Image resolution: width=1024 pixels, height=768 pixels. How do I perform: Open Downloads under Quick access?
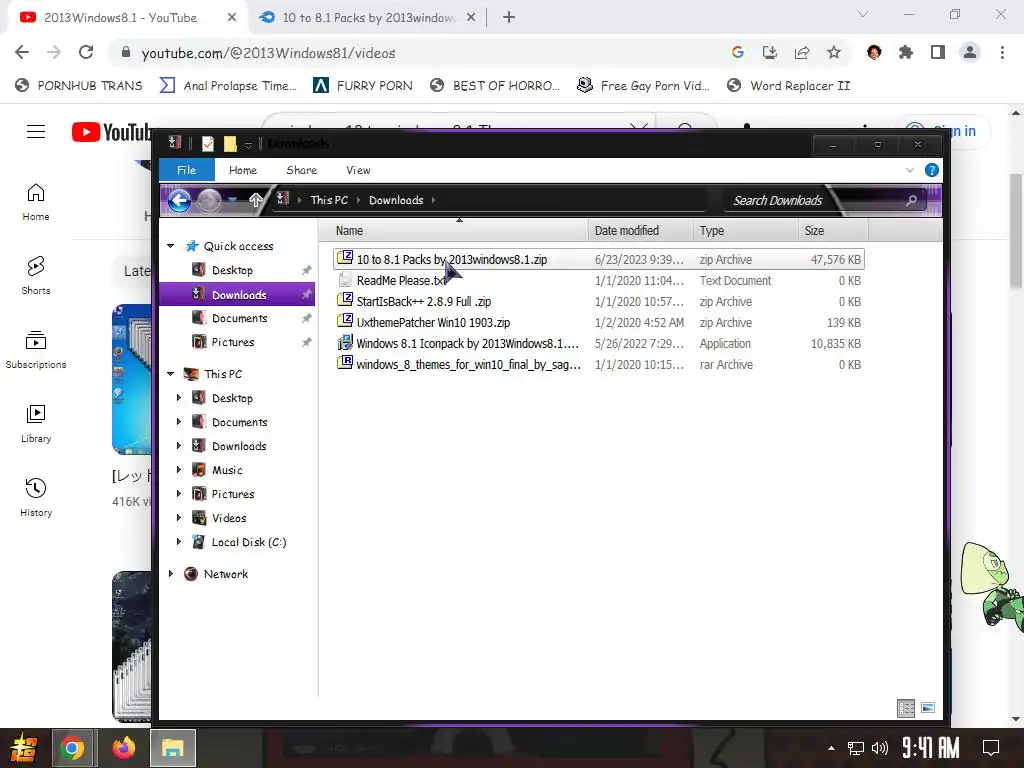(x=238, y=295)
